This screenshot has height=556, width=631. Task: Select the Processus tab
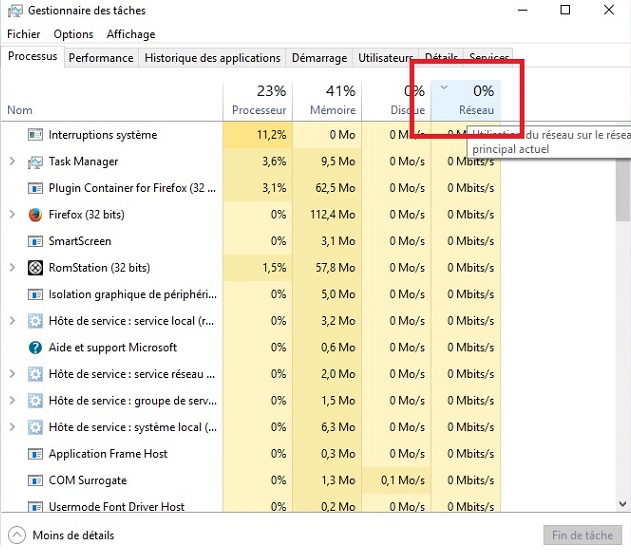(x=33, y=56)
